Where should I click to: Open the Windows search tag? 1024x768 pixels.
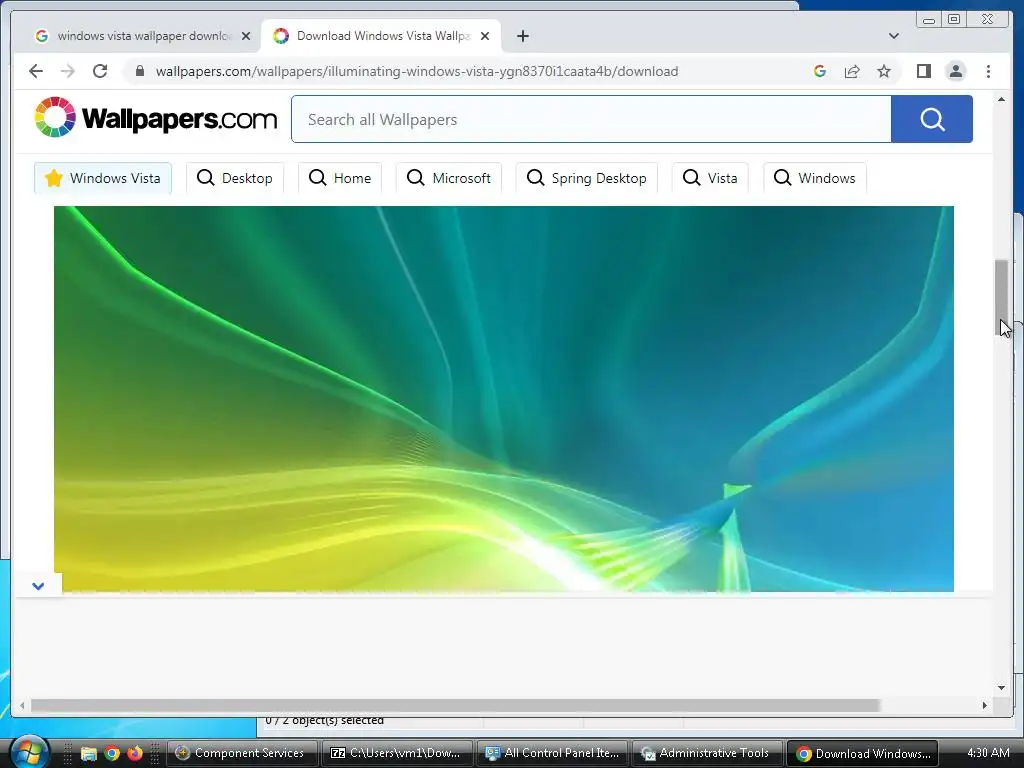pos(814,178)
